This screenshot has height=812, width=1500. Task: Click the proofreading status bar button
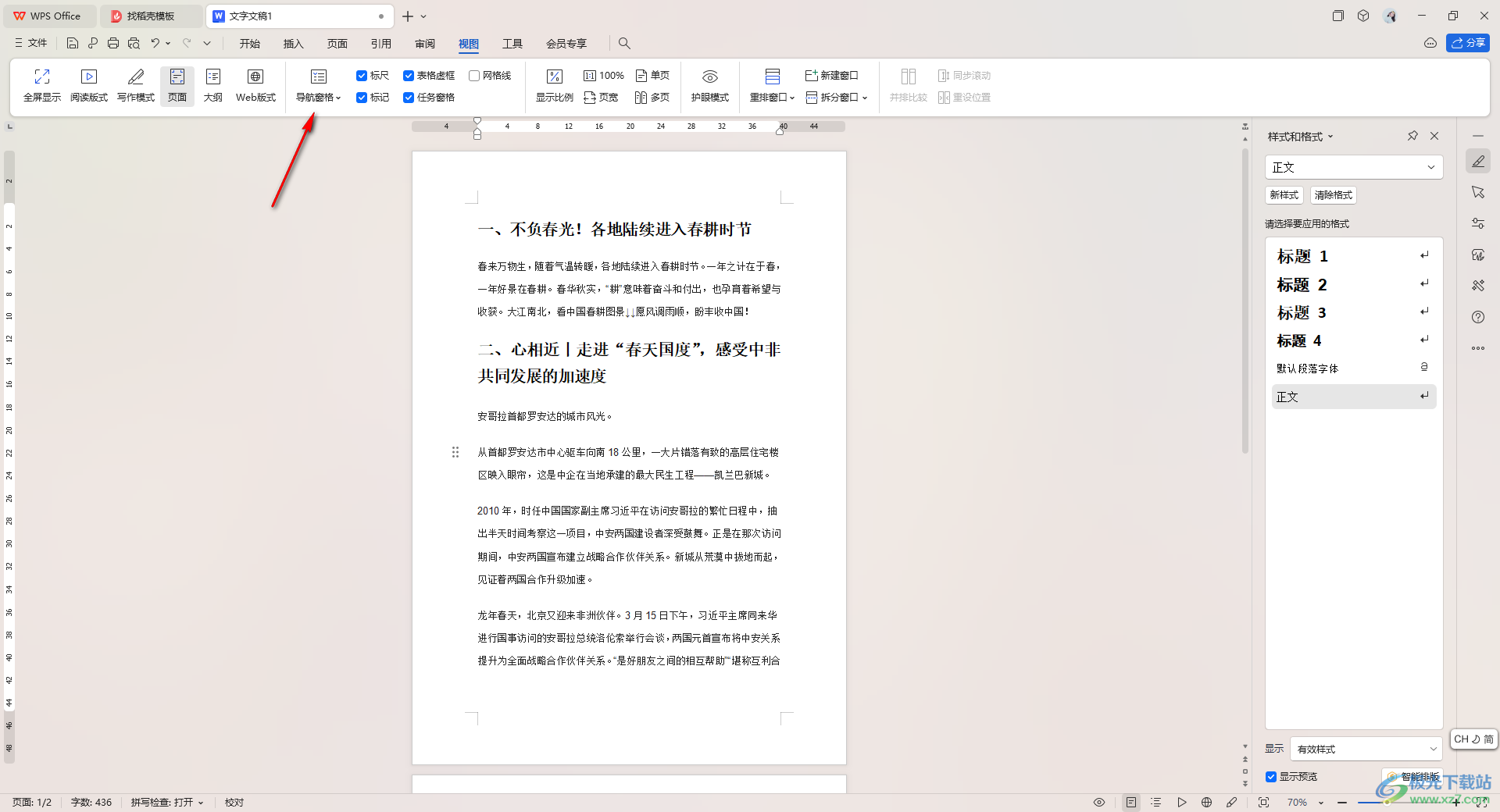point(234,802)
